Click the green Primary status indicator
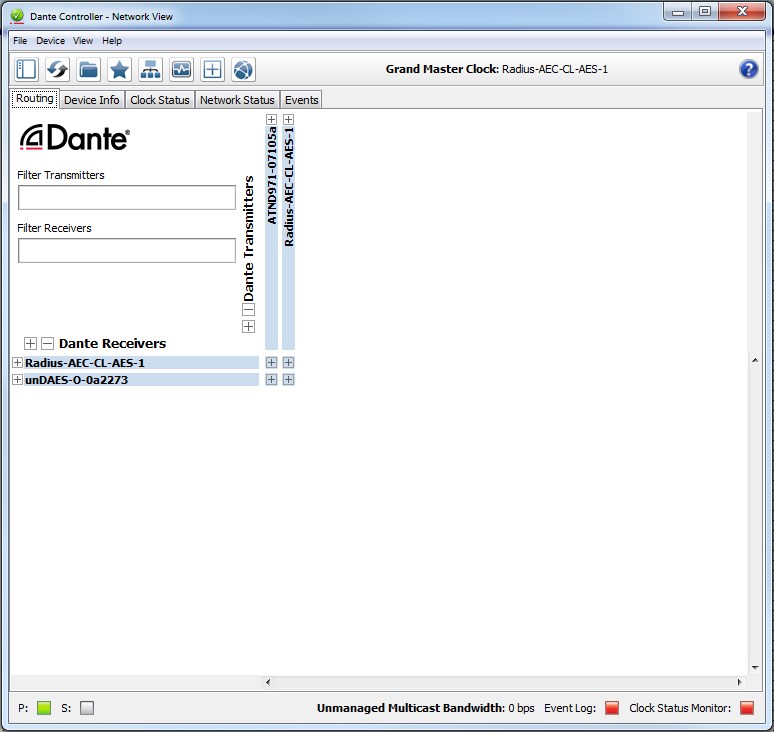 [x=44, y=708]
